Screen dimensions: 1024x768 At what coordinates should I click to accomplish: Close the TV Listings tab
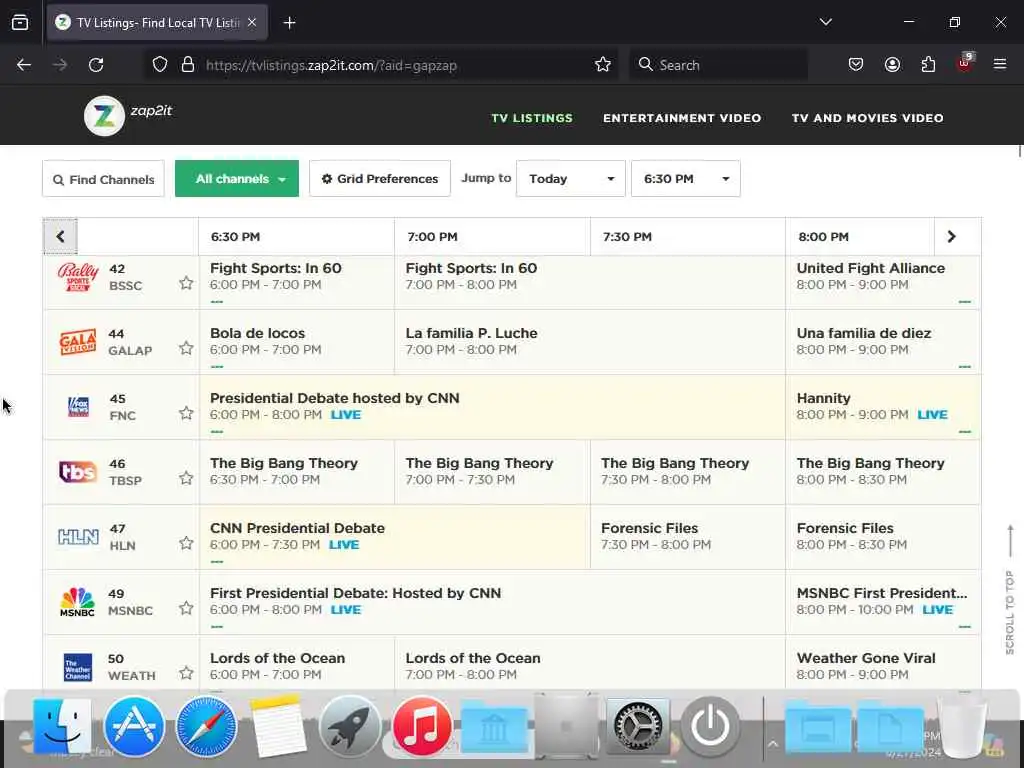(252, 22)
